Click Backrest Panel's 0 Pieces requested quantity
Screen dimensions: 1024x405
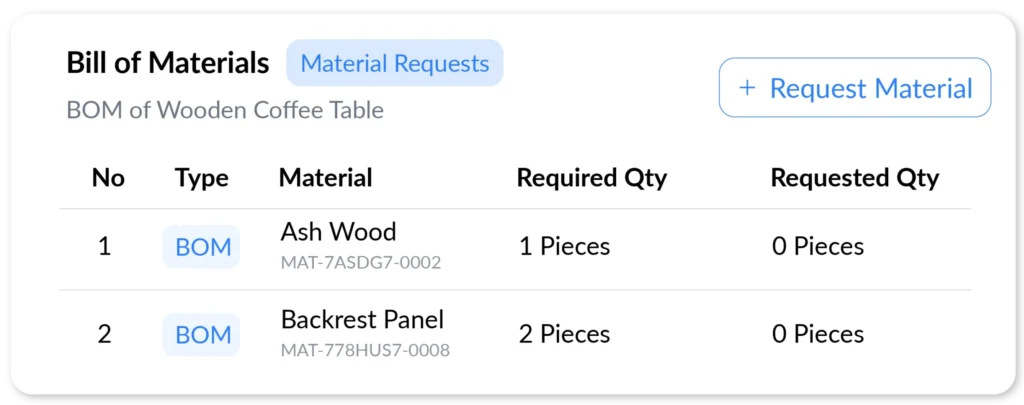point(818,335)
